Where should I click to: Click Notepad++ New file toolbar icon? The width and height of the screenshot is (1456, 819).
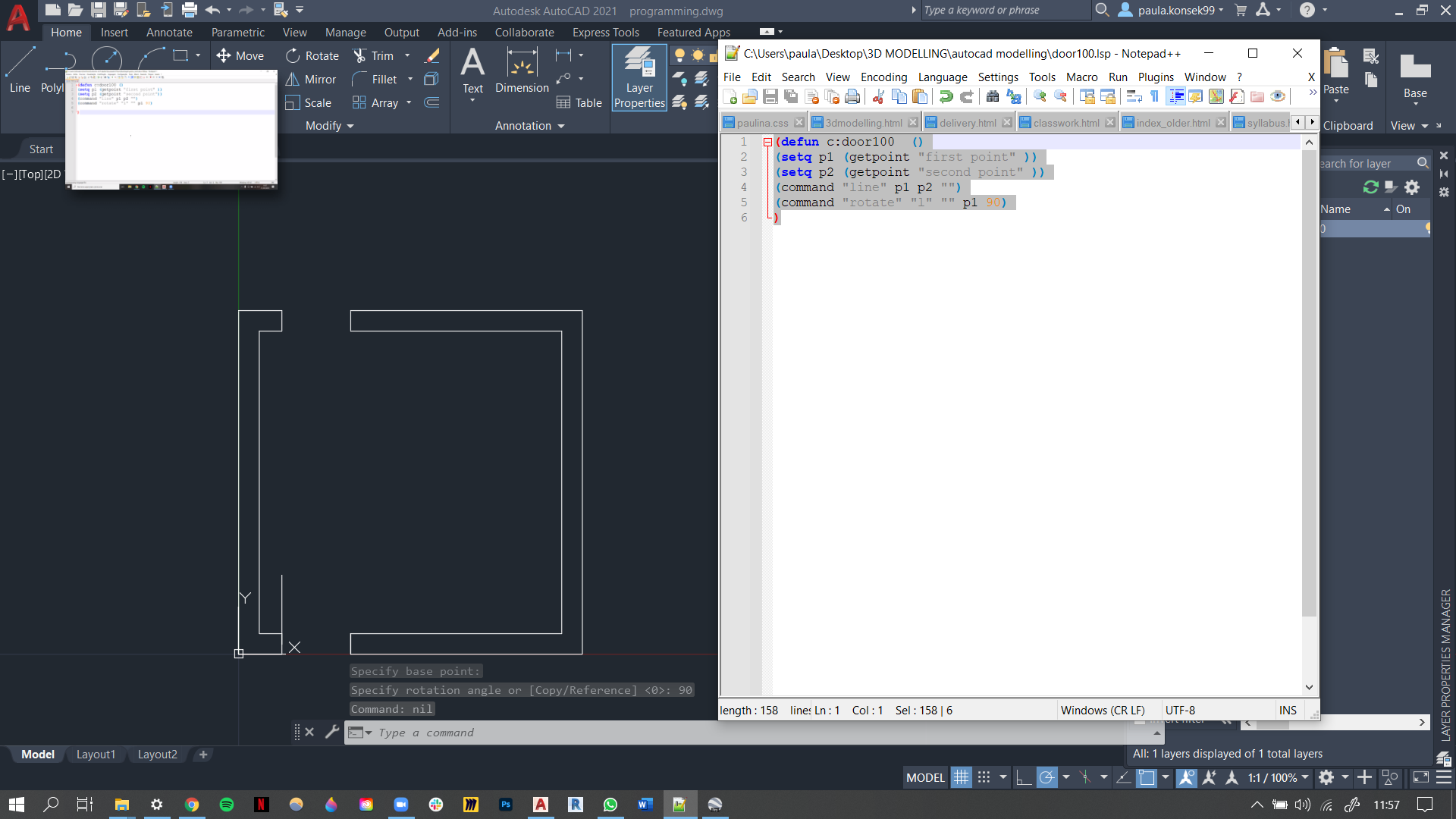730,97
